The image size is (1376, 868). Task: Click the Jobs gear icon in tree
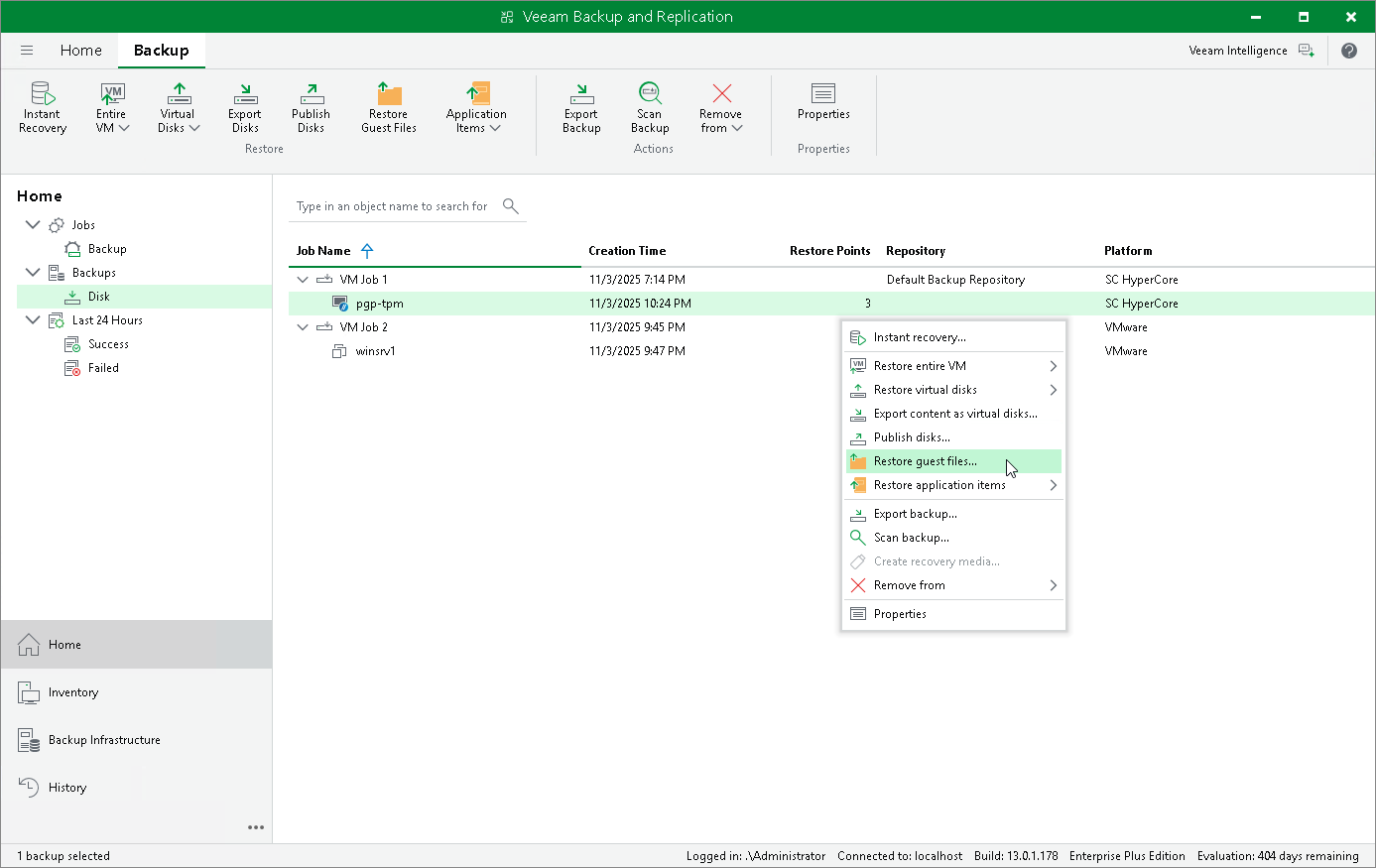(57, 225)
